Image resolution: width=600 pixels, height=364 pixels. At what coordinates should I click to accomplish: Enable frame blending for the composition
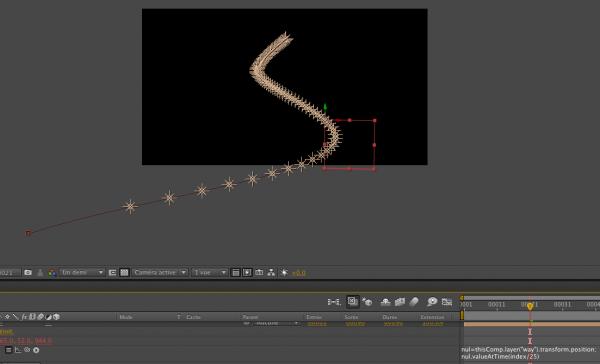400,302
